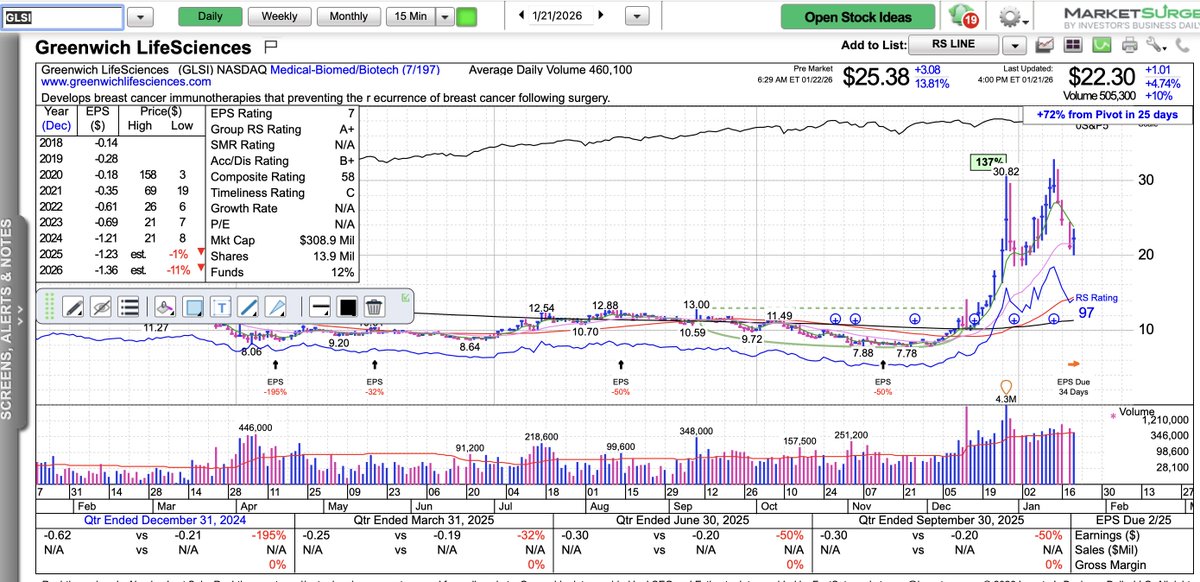This screenshot has width=1200, height=582.
Task: Click the 137% green label
Action: pyautogui.click(x=988, y=161)
